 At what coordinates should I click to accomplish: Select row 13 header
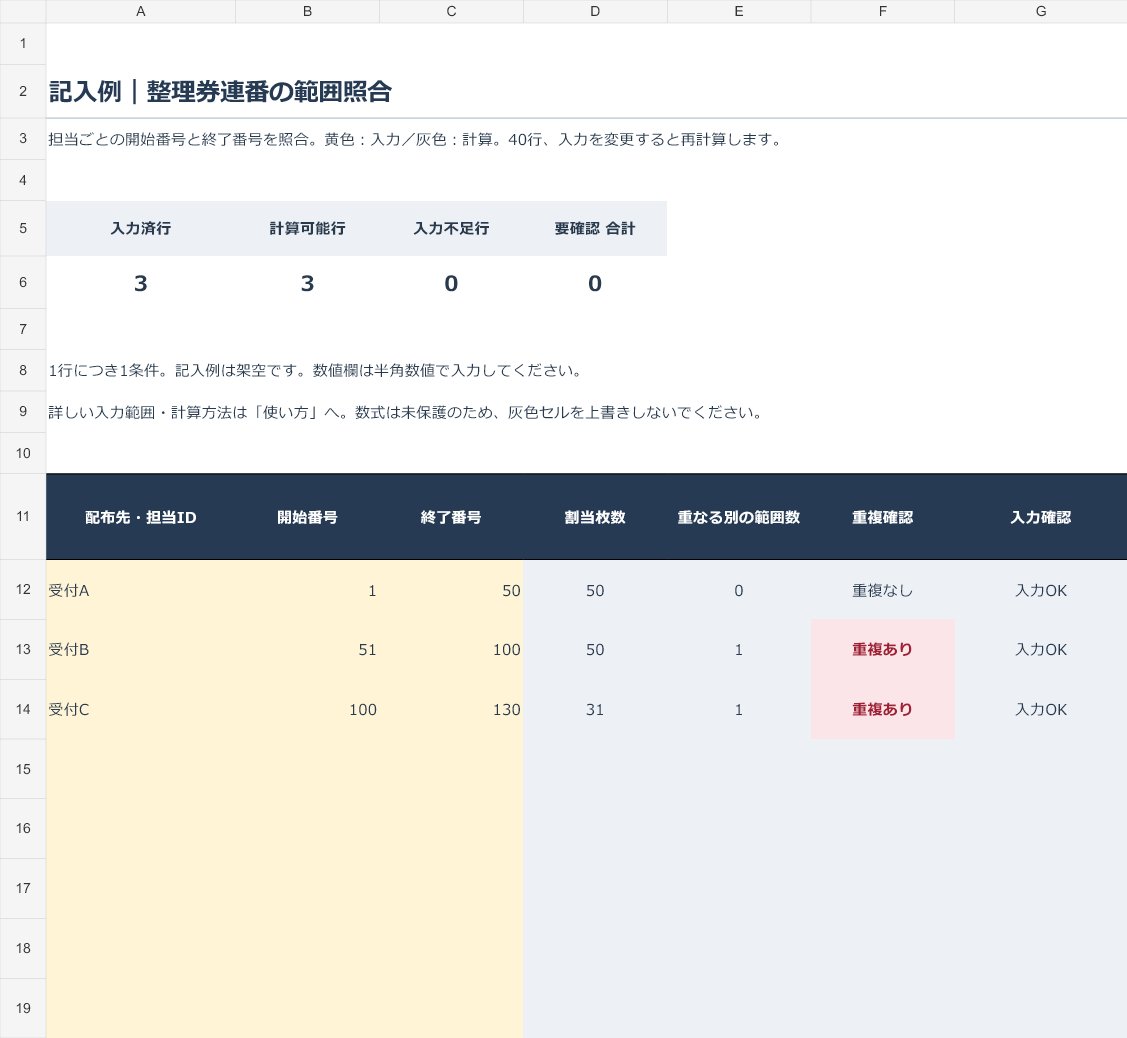point(23,649)
